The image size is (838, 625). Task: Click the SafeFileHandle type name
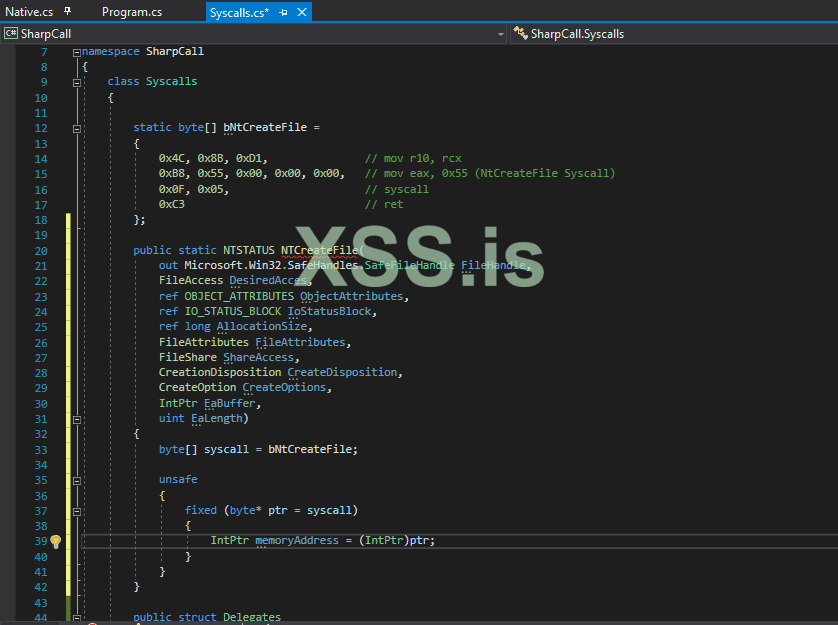coord(409,265)
